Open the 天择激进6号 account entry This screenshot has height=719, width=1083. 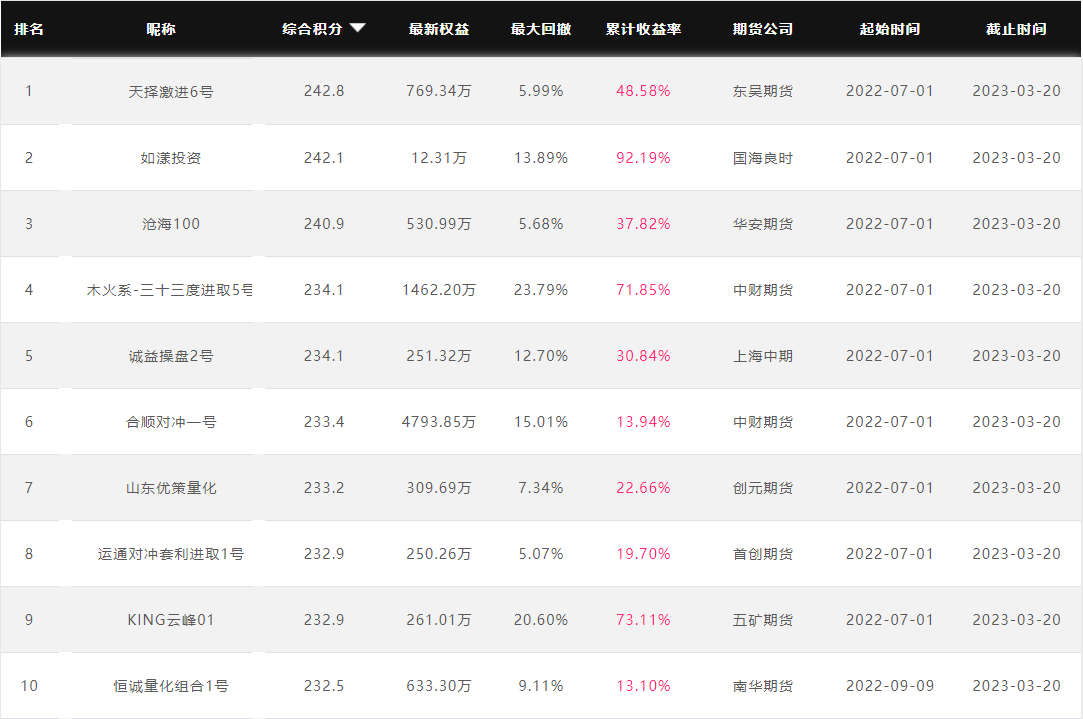point(171,92)
